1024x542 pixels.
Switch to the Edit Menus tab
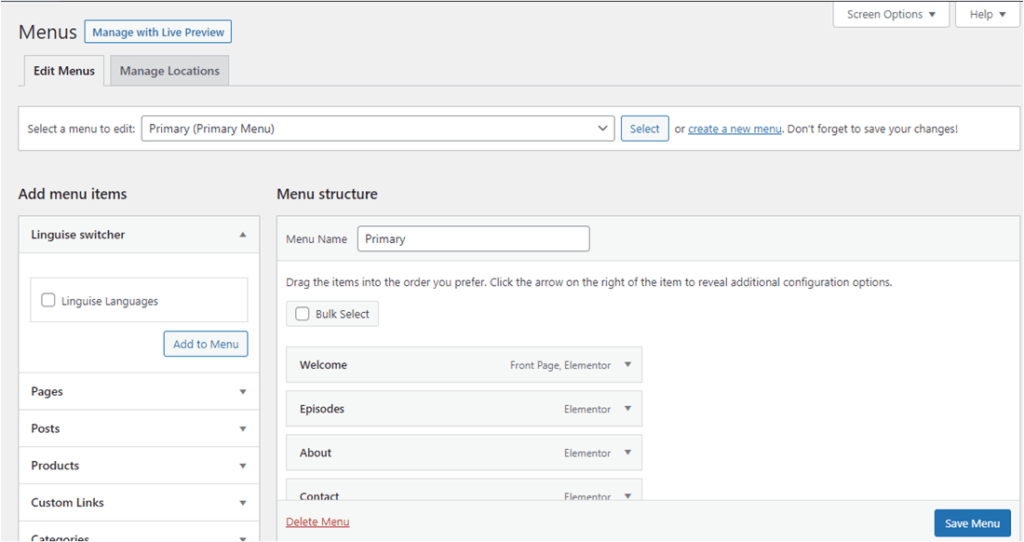pyautogui.click(x=64, y=71)
